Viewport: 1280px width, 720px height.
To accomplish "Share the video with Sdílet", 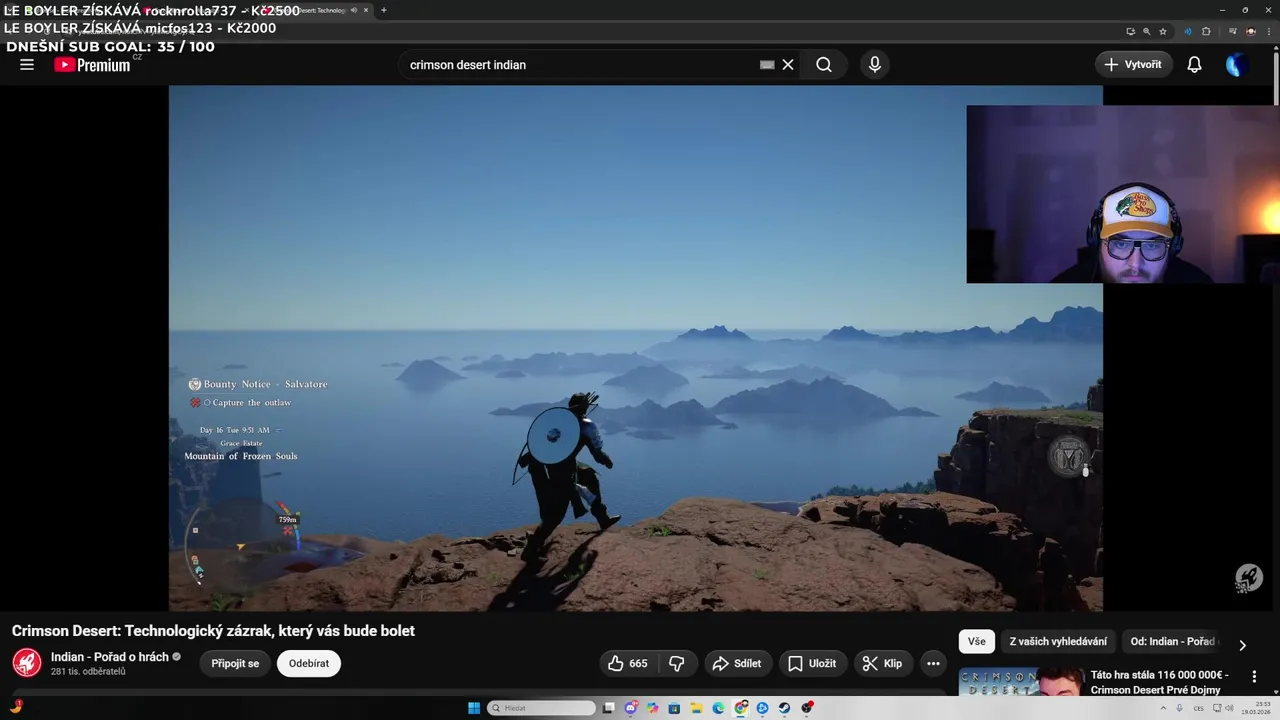I will (x=739, y=663).
